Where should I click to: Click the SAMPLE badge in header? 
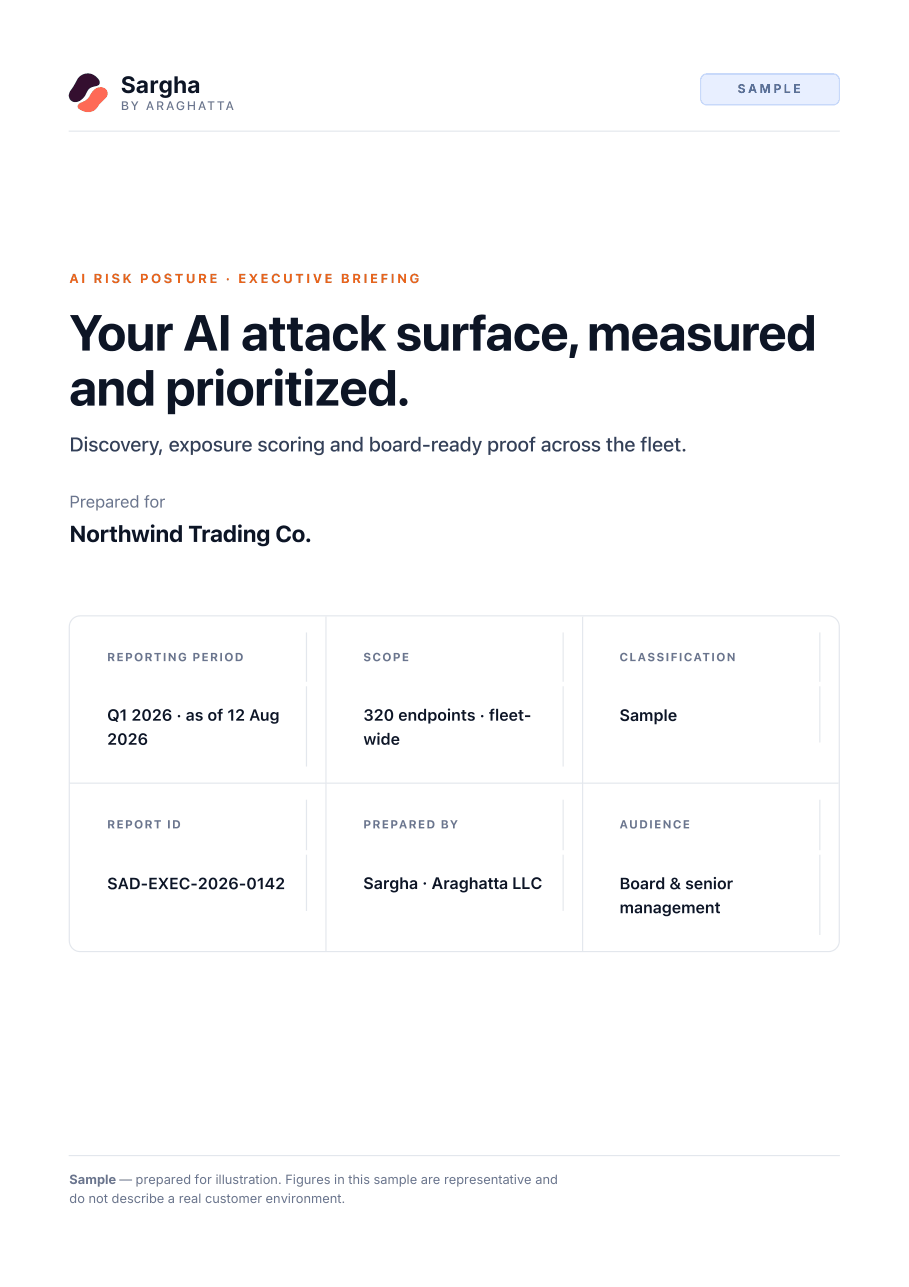[x=769, y=89]
